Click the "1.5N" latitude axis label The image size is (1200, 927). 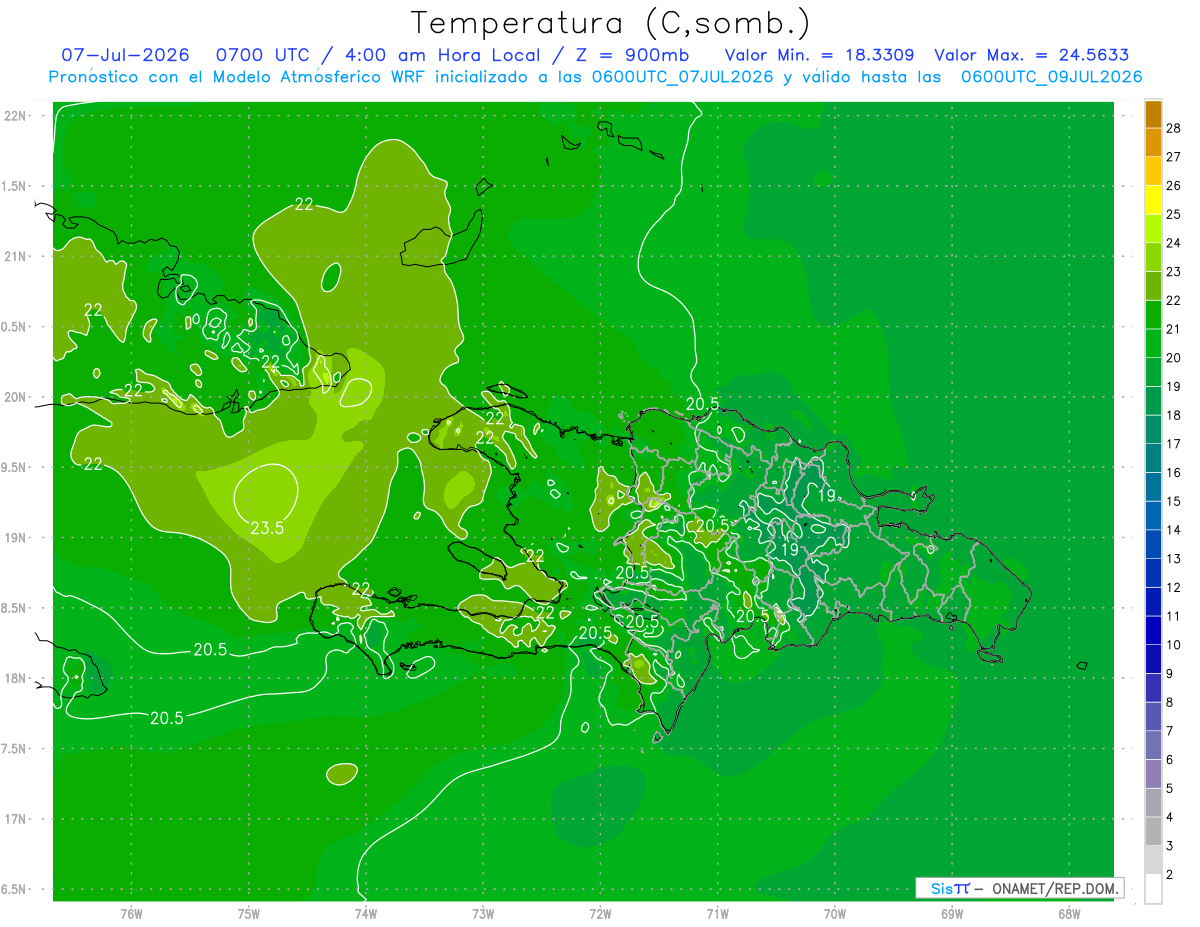click(15, 186)
